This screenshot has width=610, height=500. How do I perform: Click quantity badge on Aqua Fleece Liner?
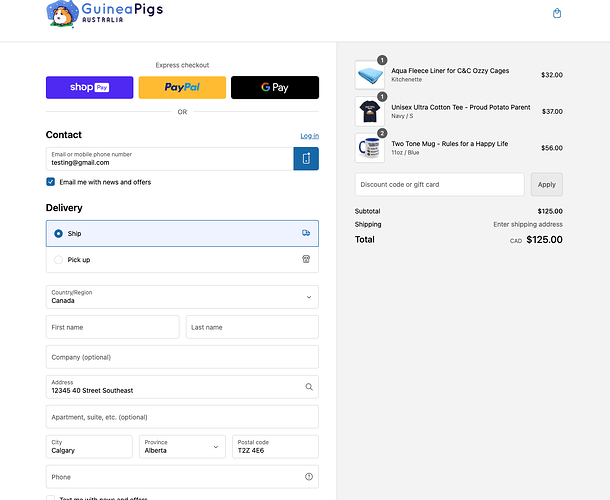click(x=382, y=60)
